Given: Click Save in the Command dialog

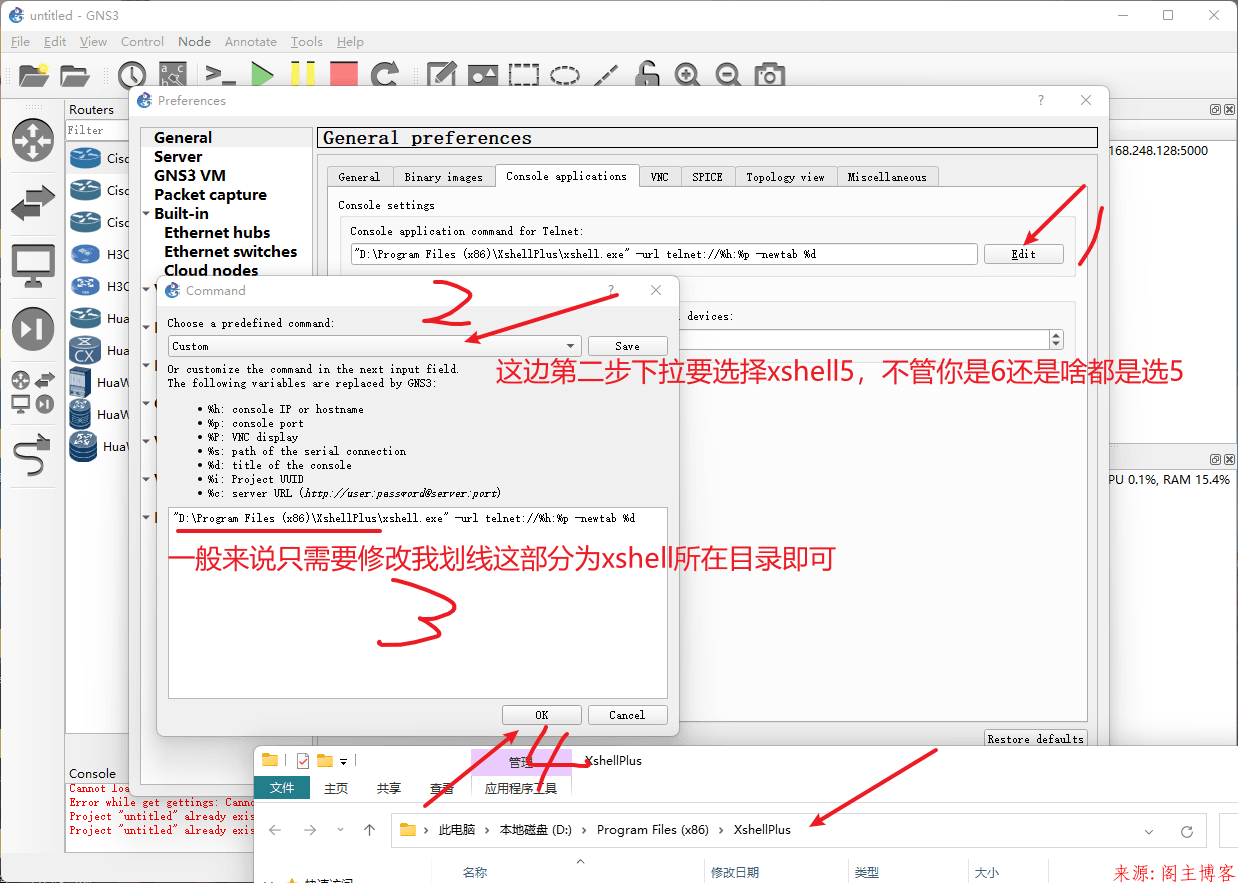Looking at the screenshot, I should tap(627, 346).
